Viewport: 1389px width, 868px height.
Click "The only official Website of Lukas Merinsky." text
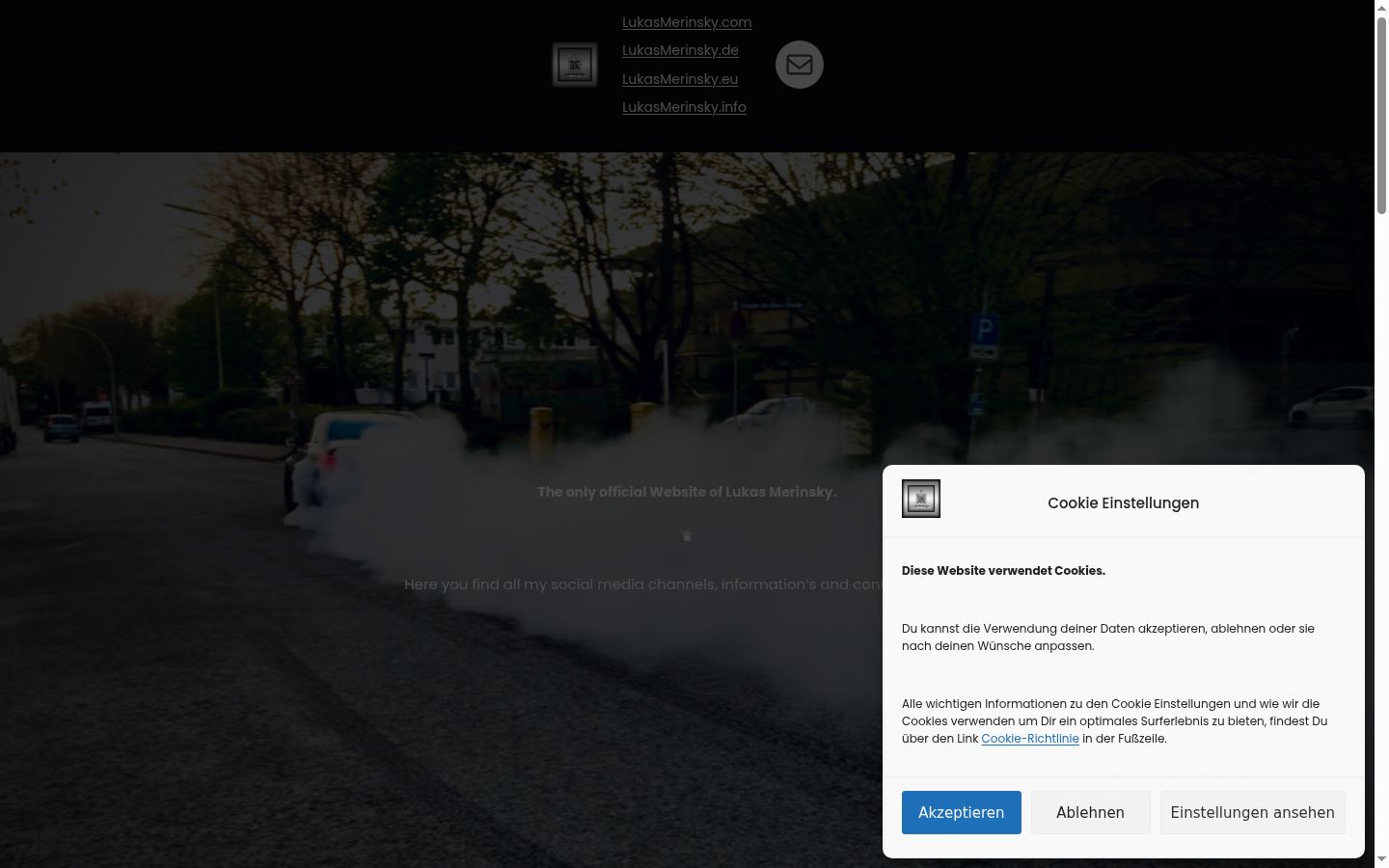[687, 492]
